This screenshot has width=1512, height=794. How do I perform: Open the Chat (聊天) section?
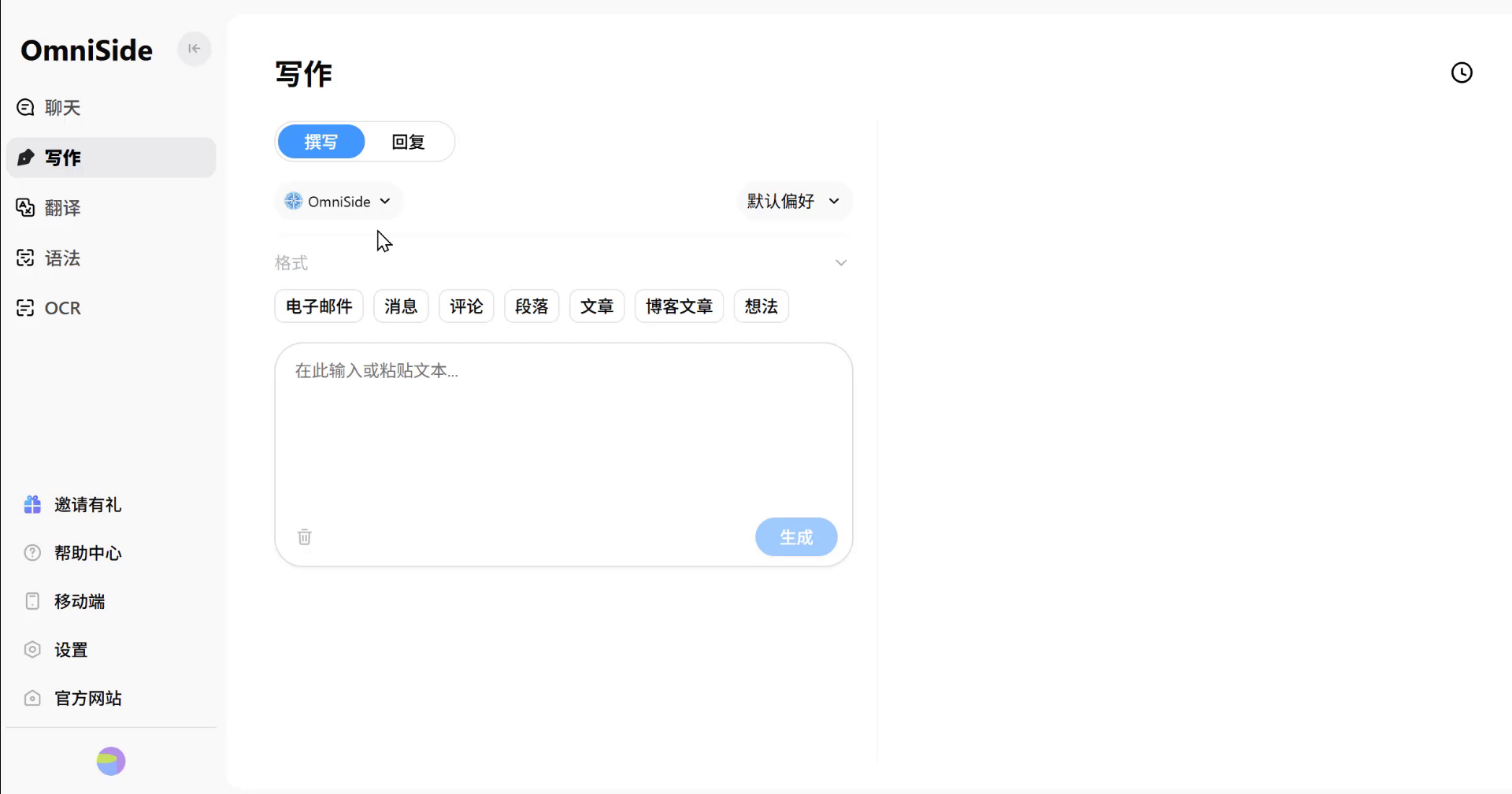[x=62, y=108]
